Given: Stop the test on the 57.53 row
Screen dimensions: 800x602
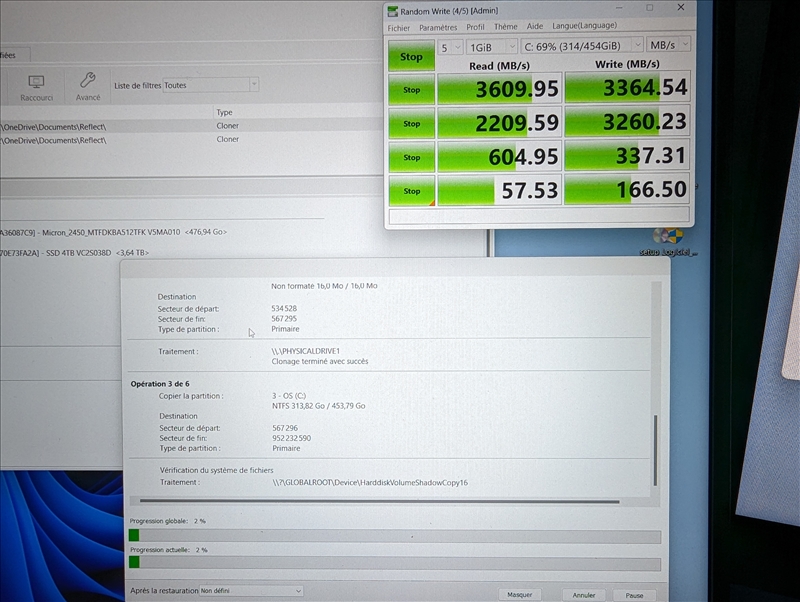Looking at the screenshot, I should [x=411, y=191].
